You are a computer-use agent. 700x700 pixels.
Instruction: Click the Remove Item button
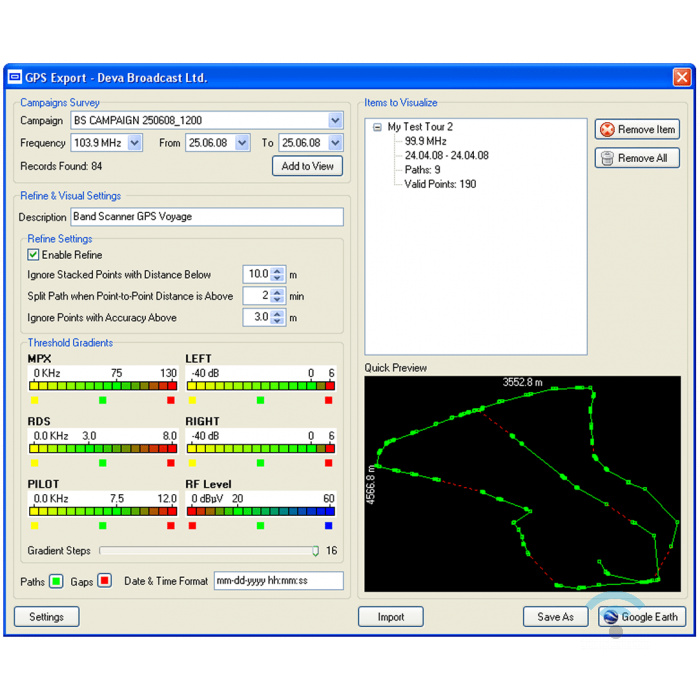point(637,129)
